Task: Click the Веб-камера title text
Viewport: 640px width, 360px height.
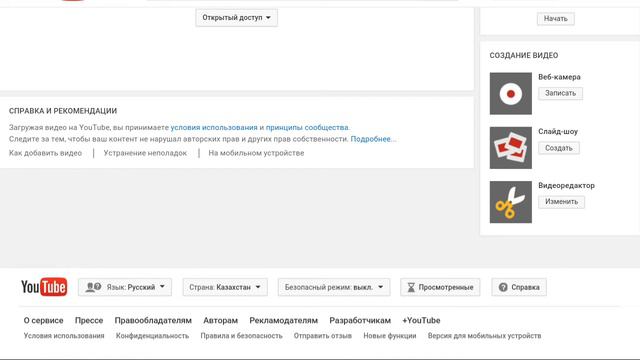Action: [x=559, y=77]
